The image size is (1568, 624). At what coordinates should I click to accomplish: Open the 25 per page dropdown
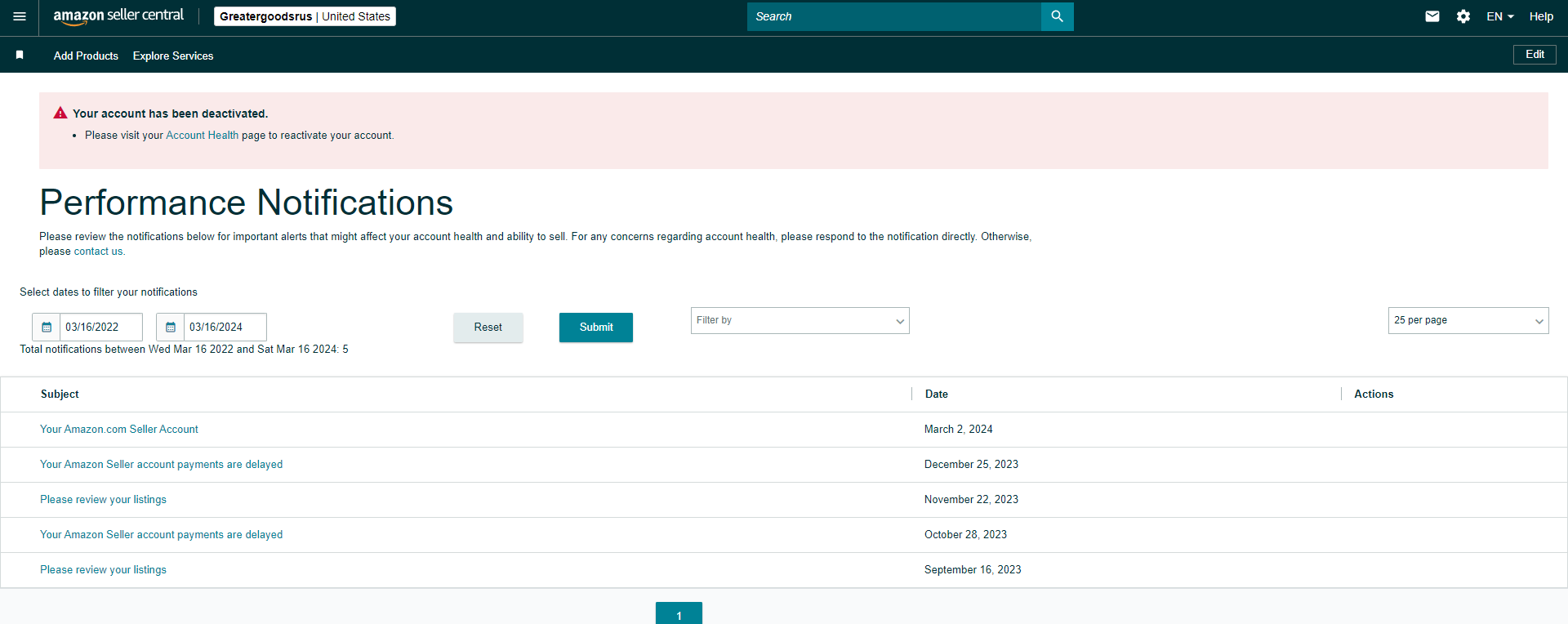[1468, 320]
